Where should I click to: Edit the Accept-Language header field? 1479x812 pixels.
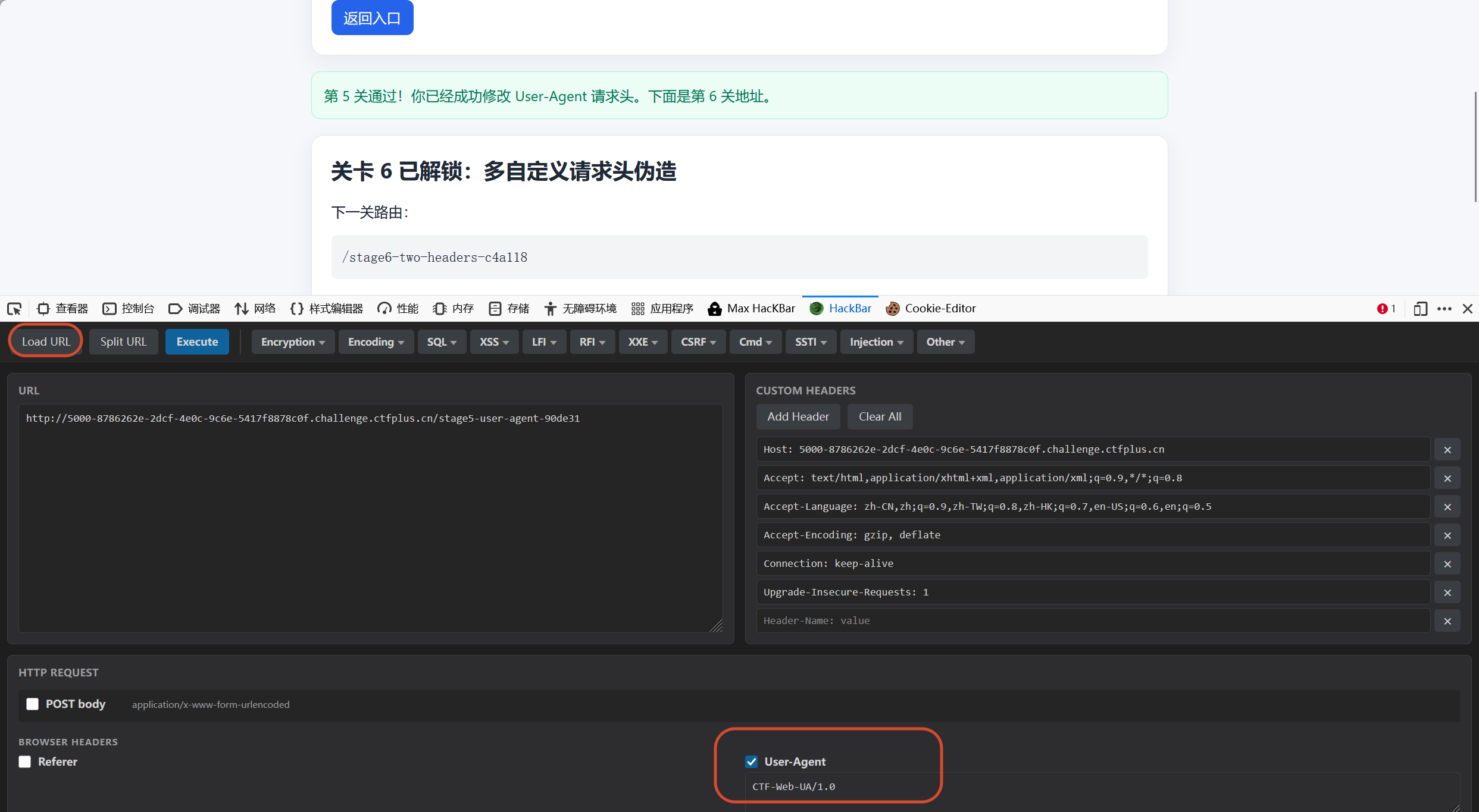(1093, 506)
